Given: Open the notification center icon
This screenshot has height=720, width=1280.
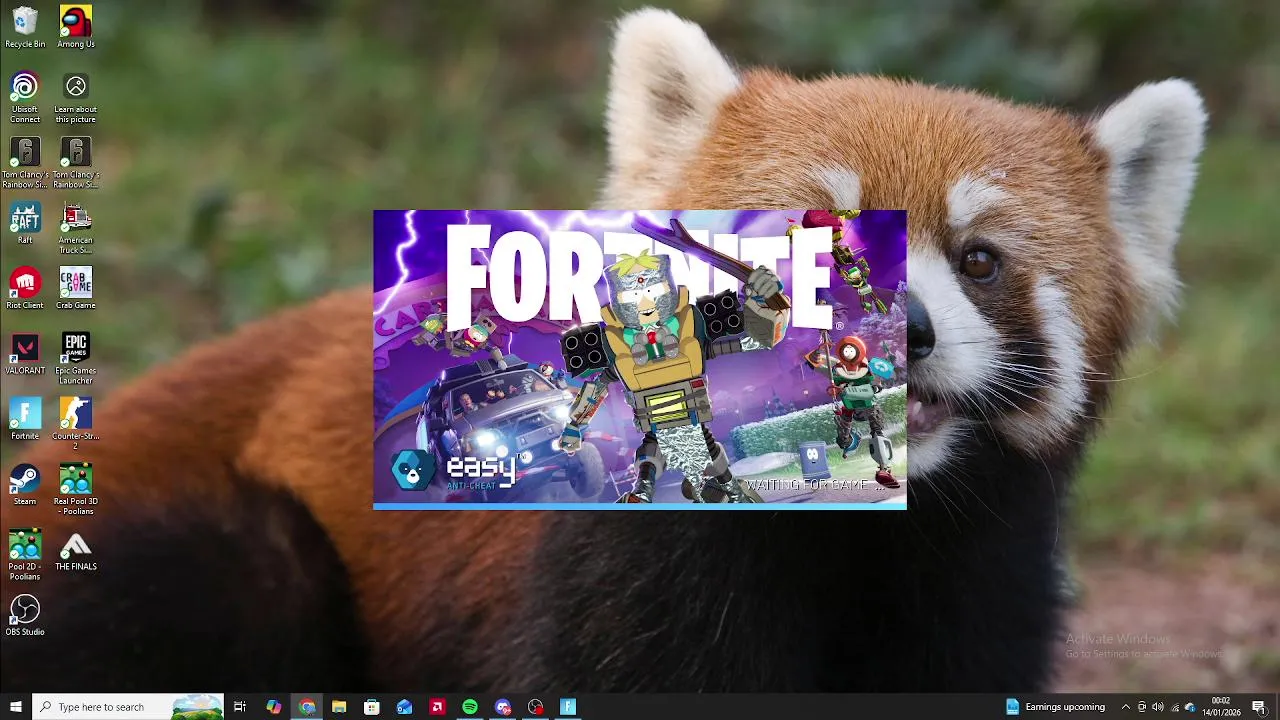Looking at the screenshot, I should pyautogui.click(x=1259, y=707).
